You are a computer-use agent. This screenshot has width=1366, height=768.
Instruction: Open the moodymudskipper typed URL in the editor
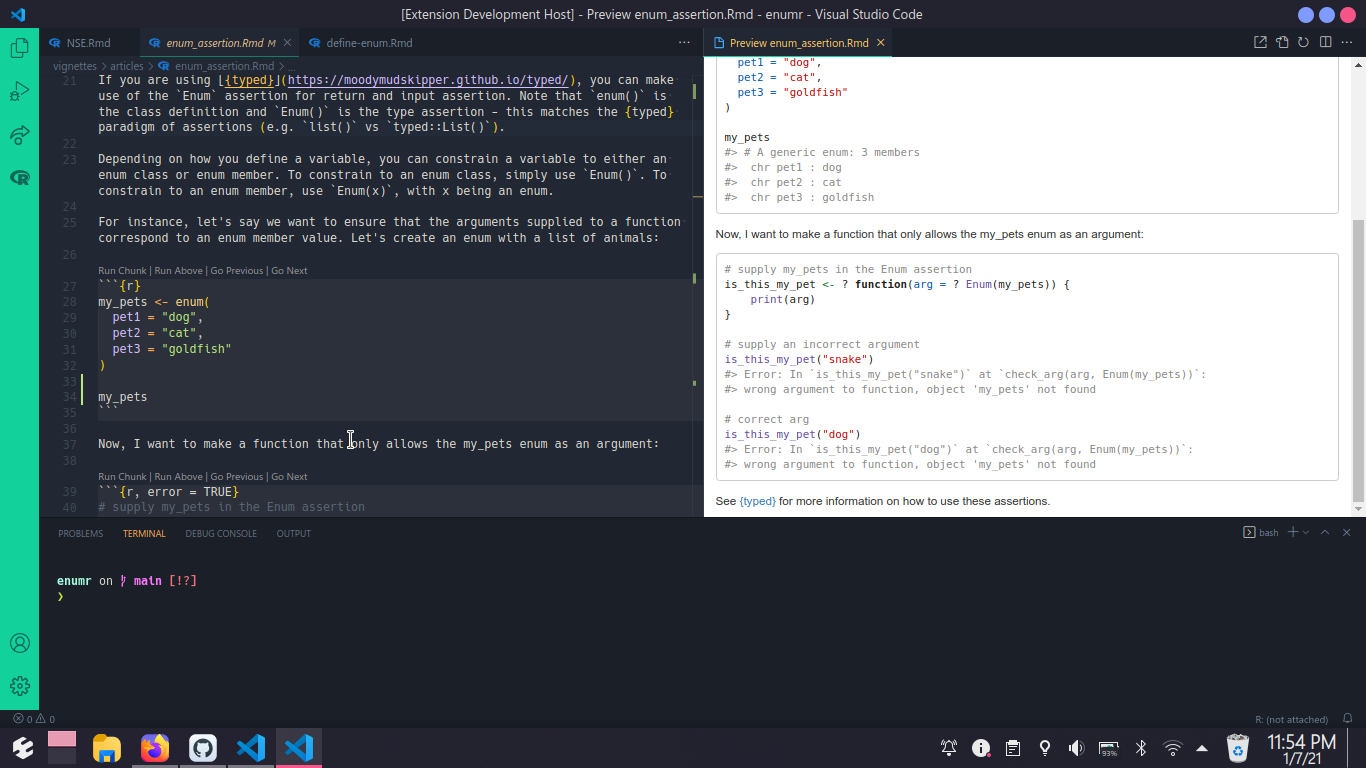(430, 81)
